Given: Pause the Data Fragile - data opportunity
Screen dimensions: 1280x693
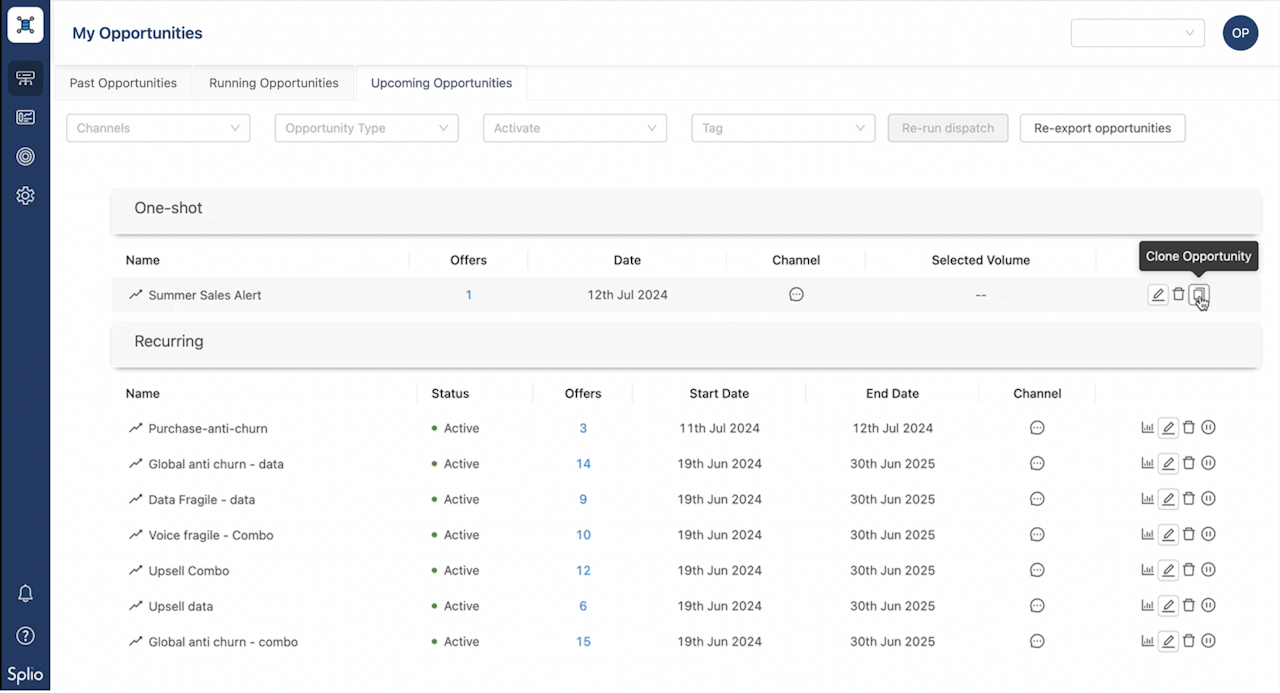Looking at the screenshot, I should coord(1208,499).
